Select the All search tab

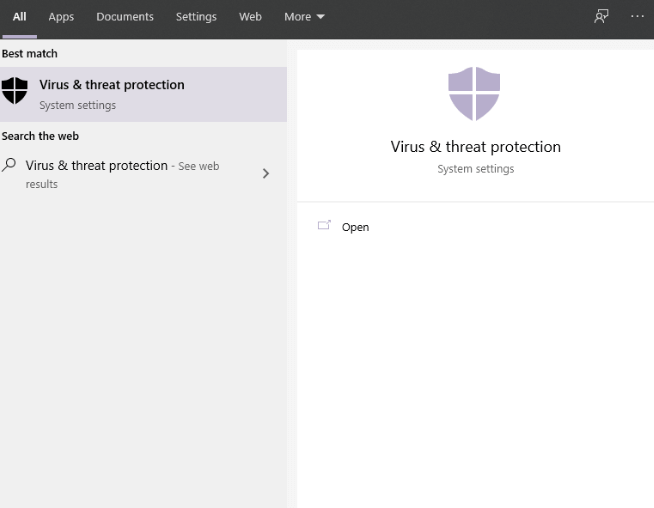19,17
